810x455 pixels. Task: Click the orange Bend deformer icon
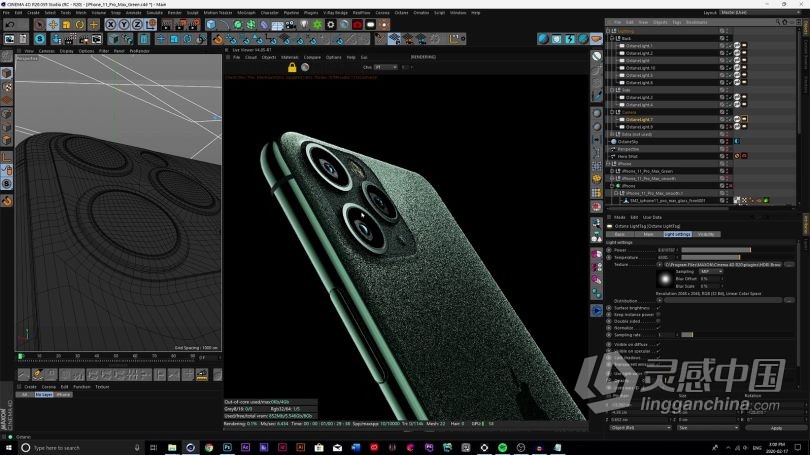(x=217, y=39)
